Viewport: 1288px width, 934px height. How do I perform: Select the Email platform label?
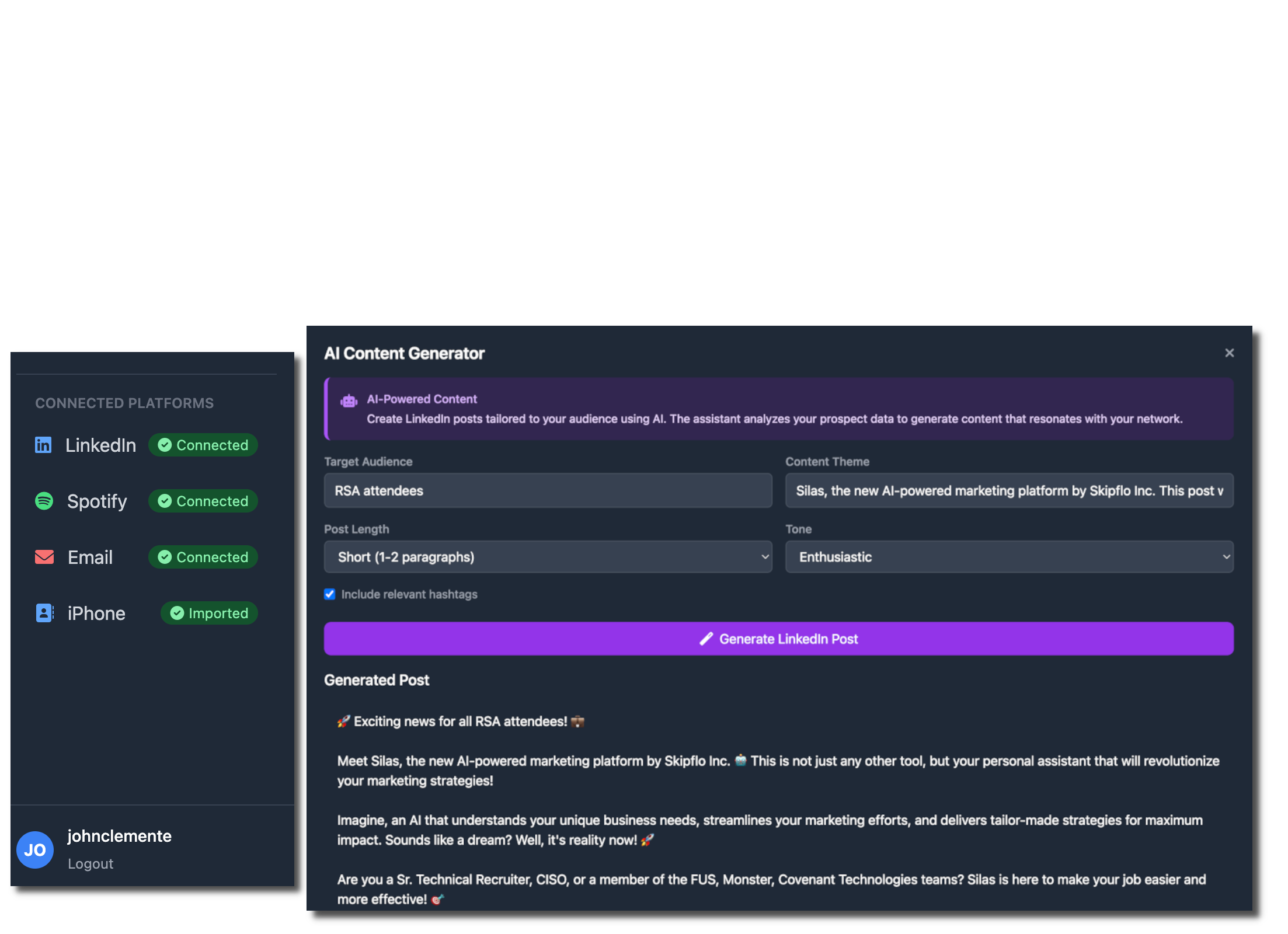pos(90,557)
